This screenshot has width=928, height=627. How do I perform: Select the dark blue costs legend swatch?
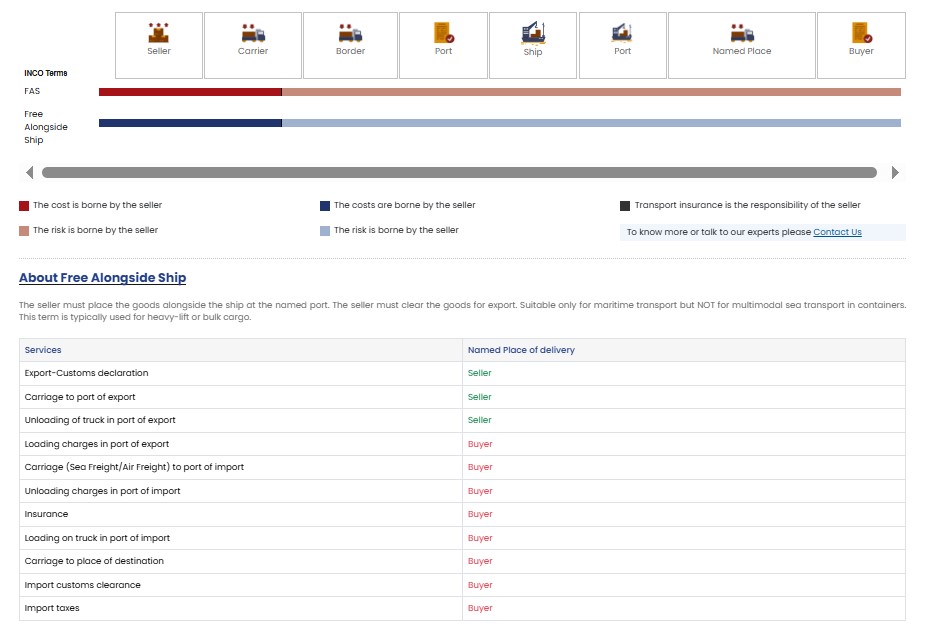click(325, 206)
